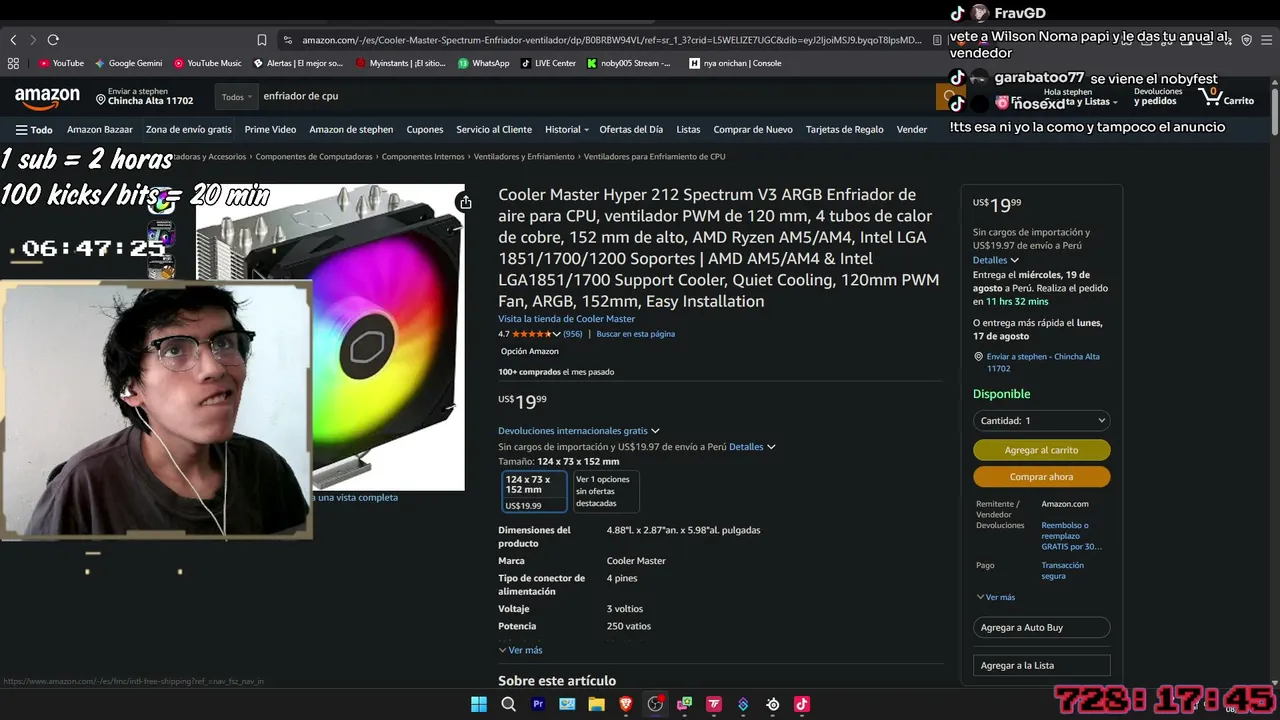The height and width of the screenshot is (720, 1280).
Task: Expand the Historial dropdown in the nav bar
Action: (566, 129)
